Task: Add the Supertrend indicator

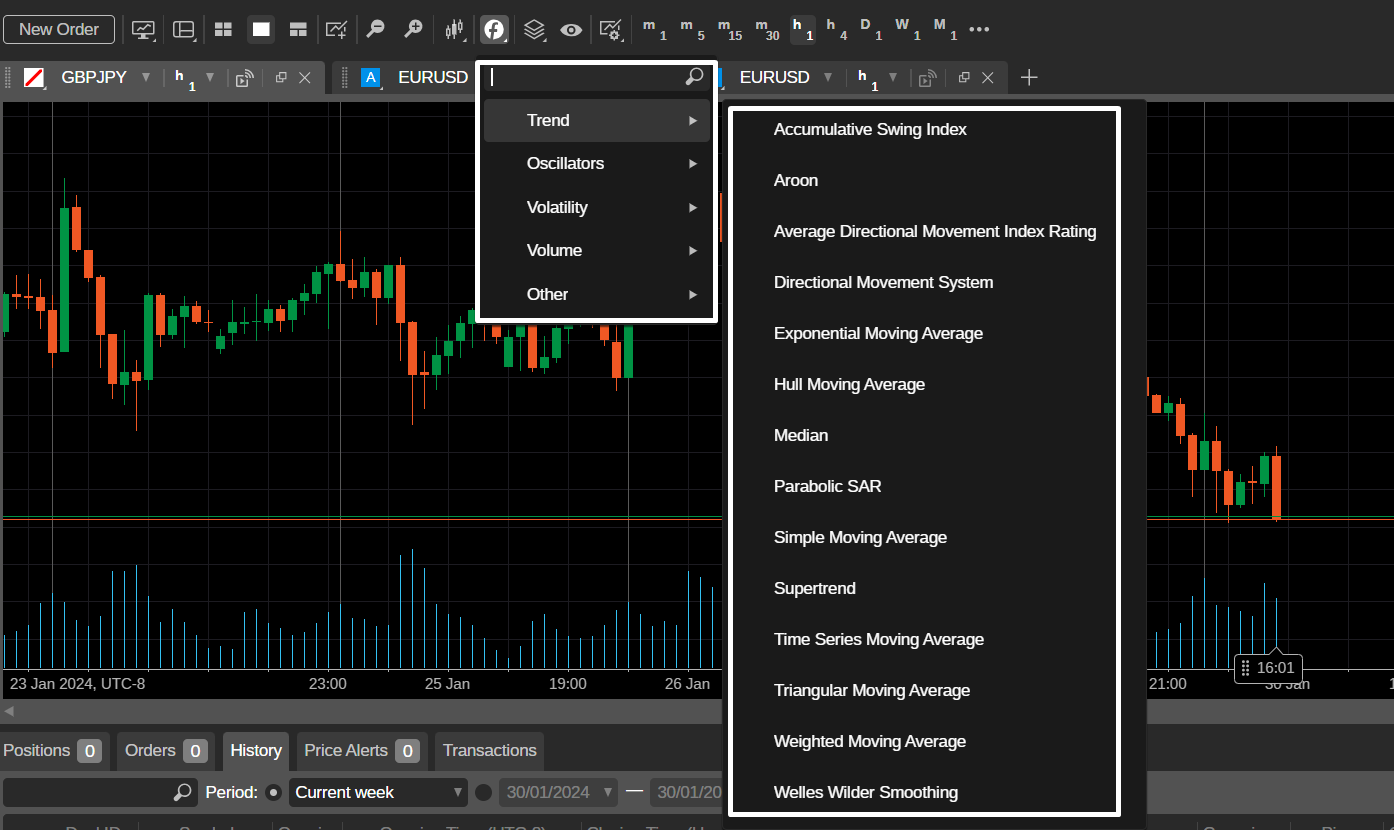Action: 815,588
